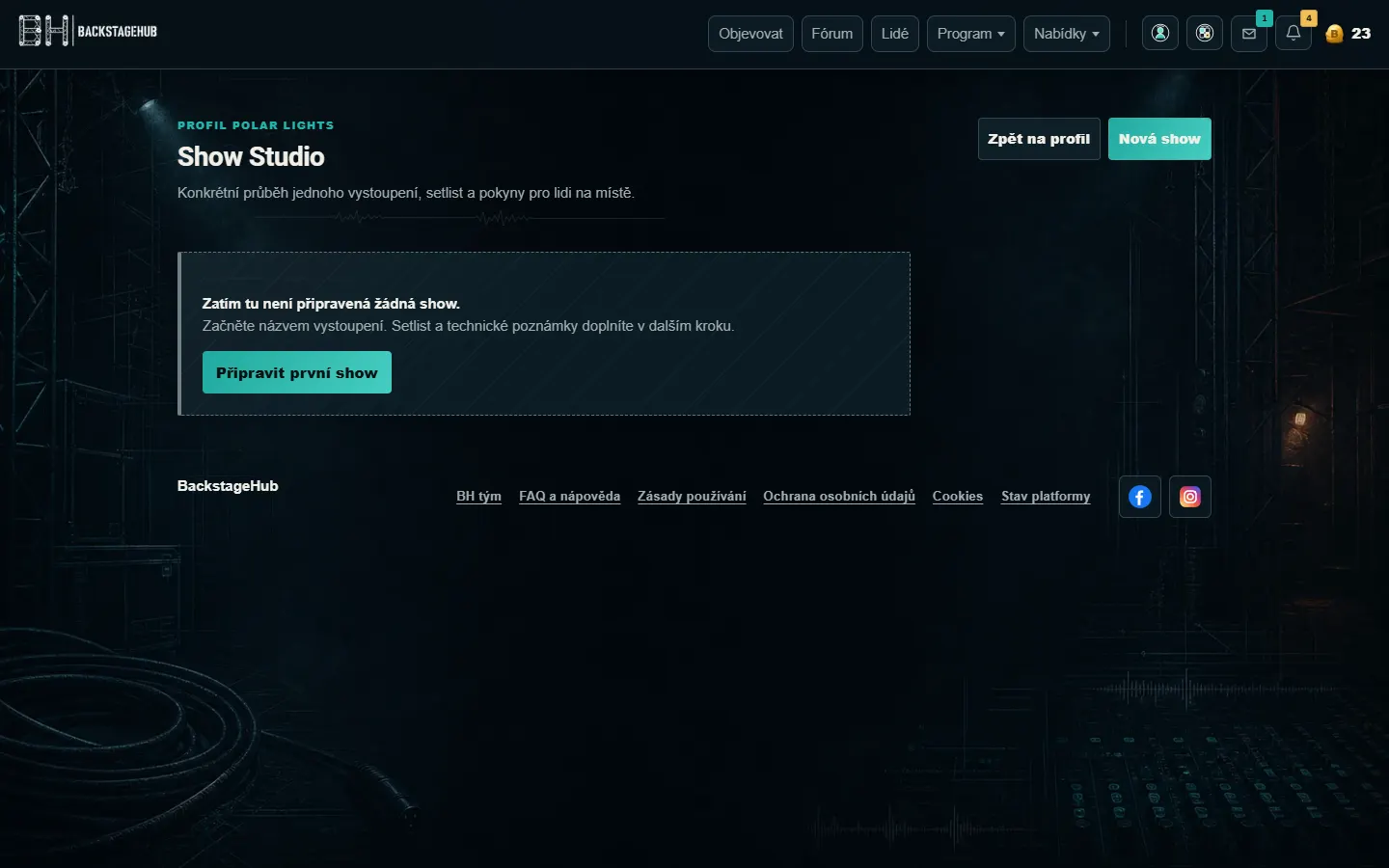1389x868 pixels.
Task: Open the Fórum page
Action: 832,33
